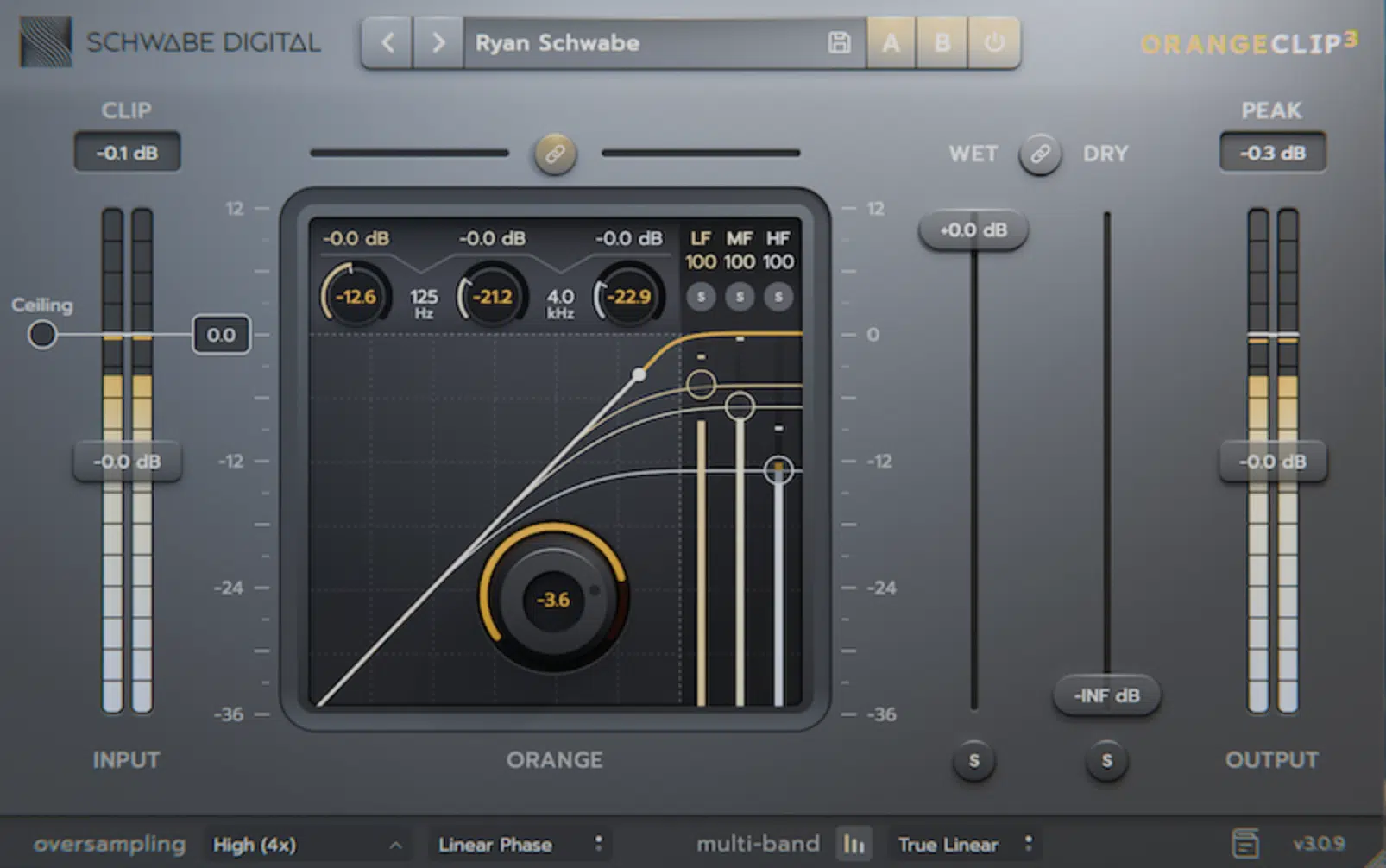Click the knee point on the clip curve
The width and height of the screenshot is (1386, 868).
pos(639,374)
